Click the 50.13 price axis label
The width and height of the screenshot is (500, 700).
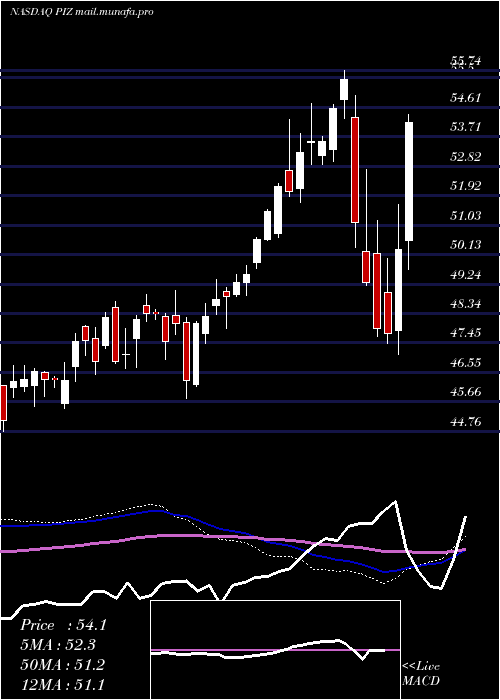(466, 245)
